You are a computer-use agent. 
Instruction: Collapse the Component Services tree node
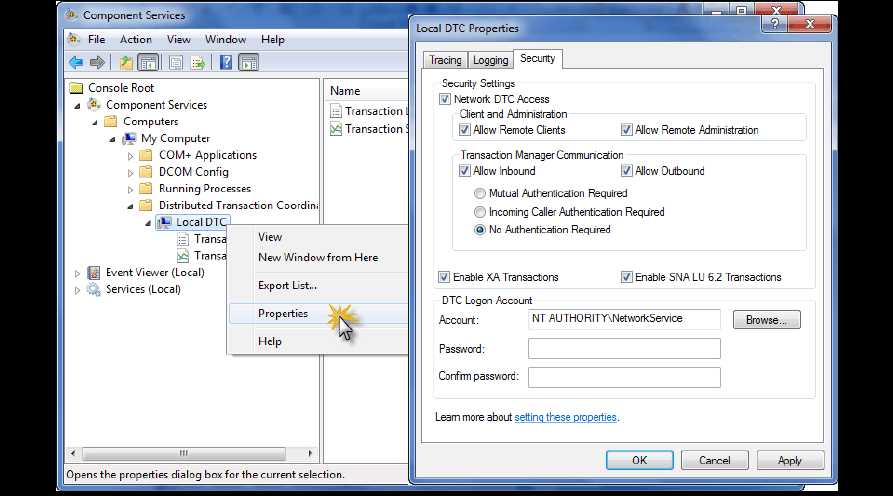coord(77,106)
